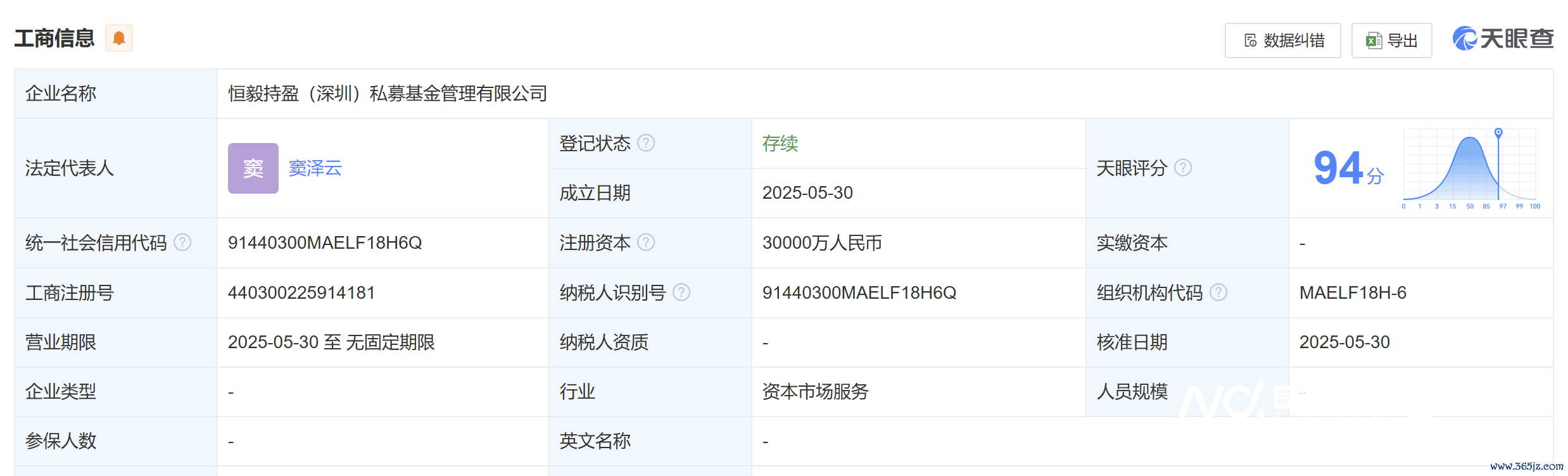
Task: Click industry value 资本市场服务
Action: click(x=816, y=392)
